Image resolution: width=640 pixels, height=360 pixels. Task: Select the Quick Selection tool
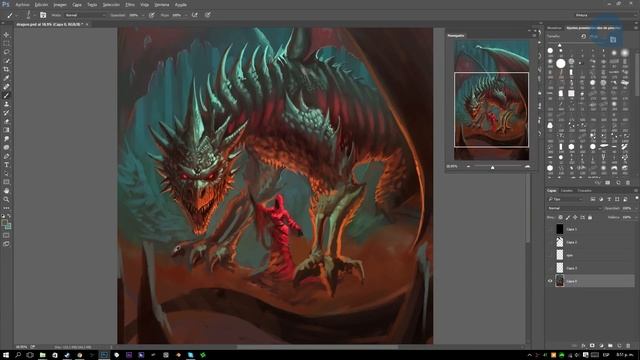(6, 61)
